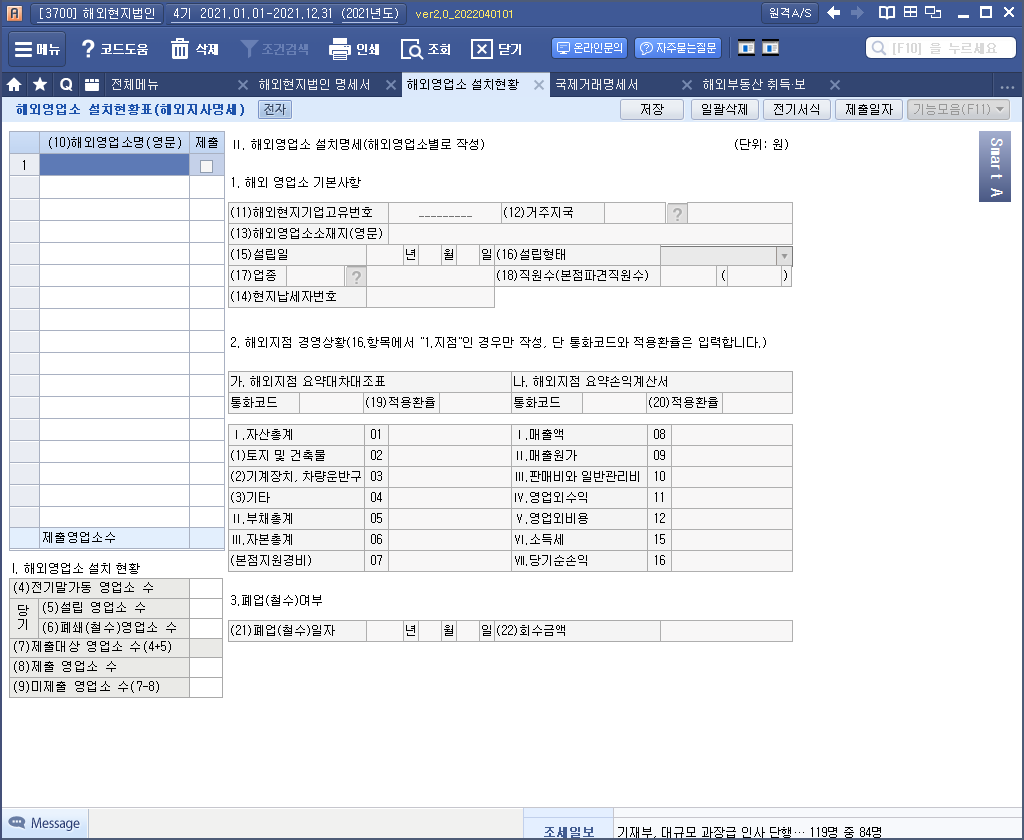Open the 거주지국 code help question mark
The width and height of the screenshot is (1024, 840).
(x=677, y=213)
